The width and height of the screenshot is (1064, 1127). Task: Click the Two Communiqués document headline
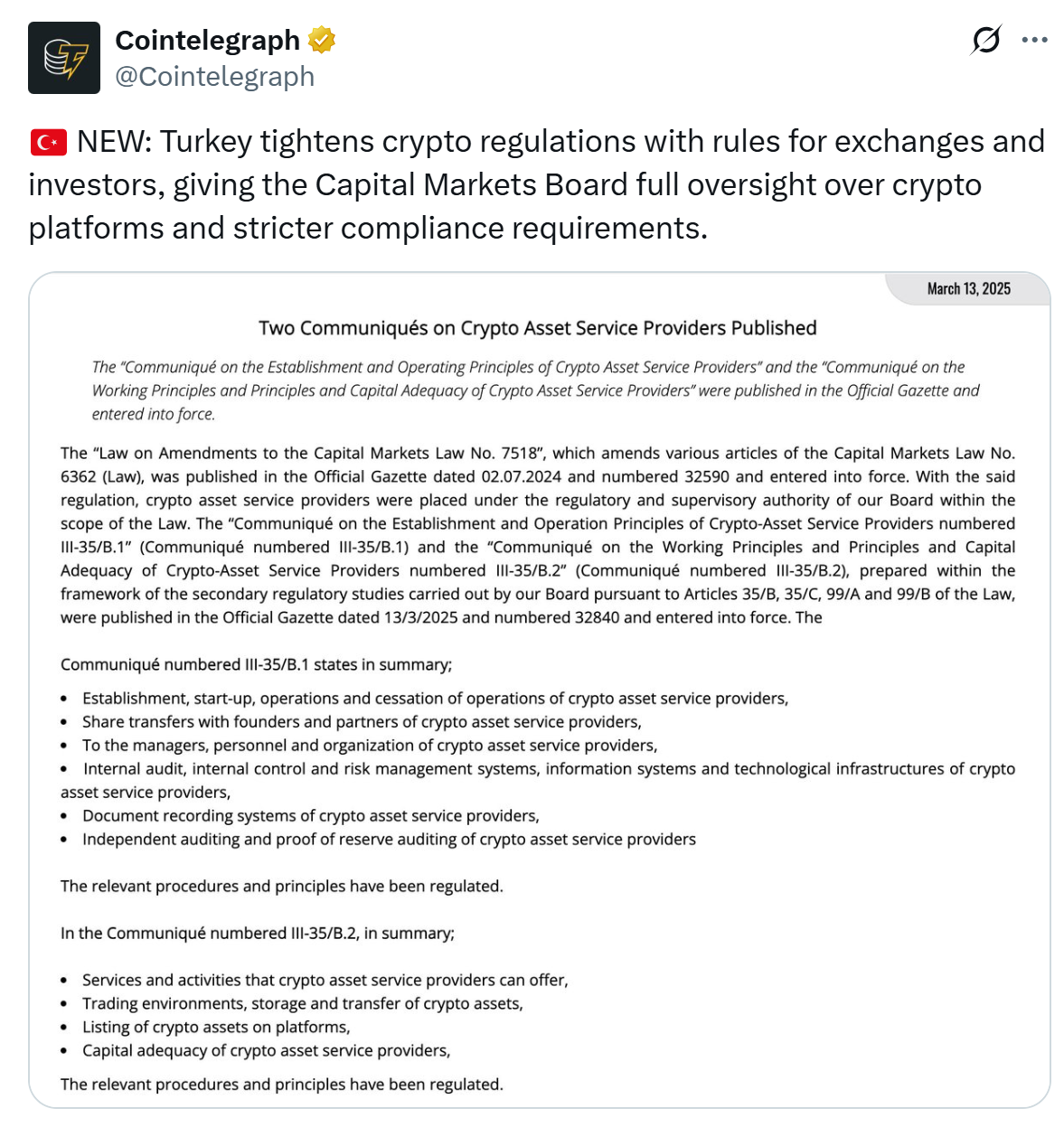(538, 328)
